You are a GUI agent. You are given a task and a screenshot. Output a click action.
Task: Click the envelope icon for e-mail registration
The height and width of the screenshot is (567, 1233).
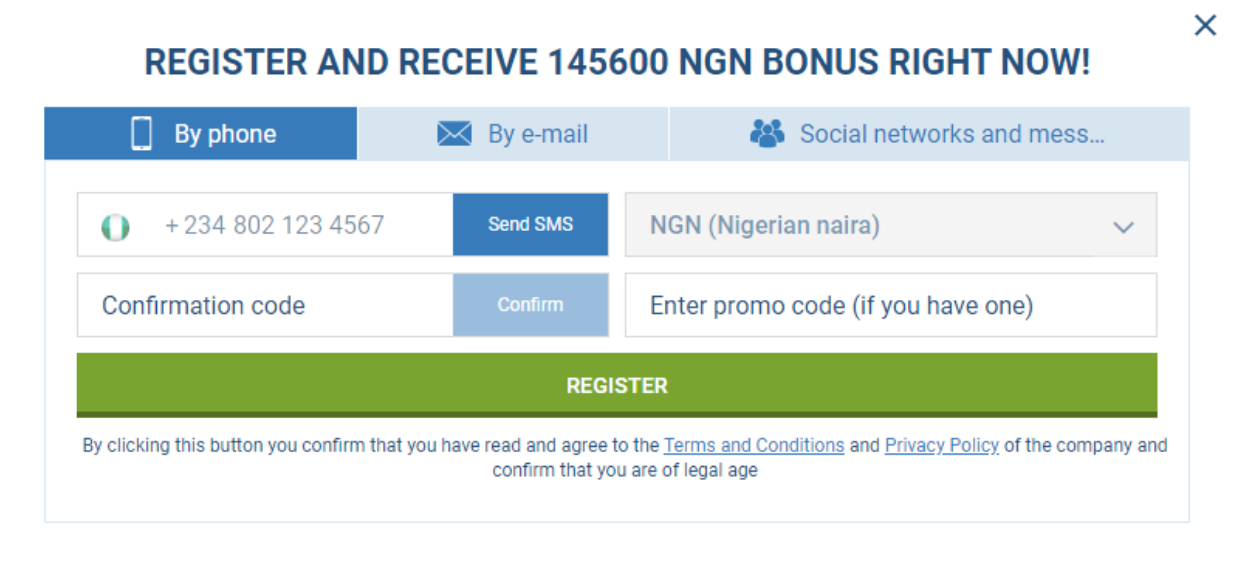[454, 134]
